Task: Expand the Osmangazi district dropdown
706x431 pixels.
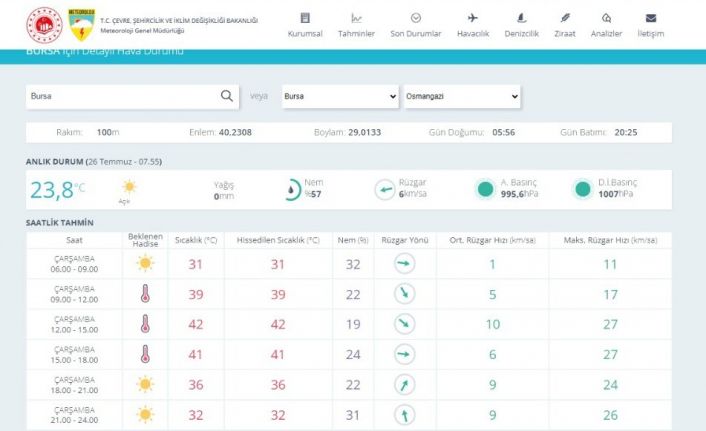Action: pos(461,96)
